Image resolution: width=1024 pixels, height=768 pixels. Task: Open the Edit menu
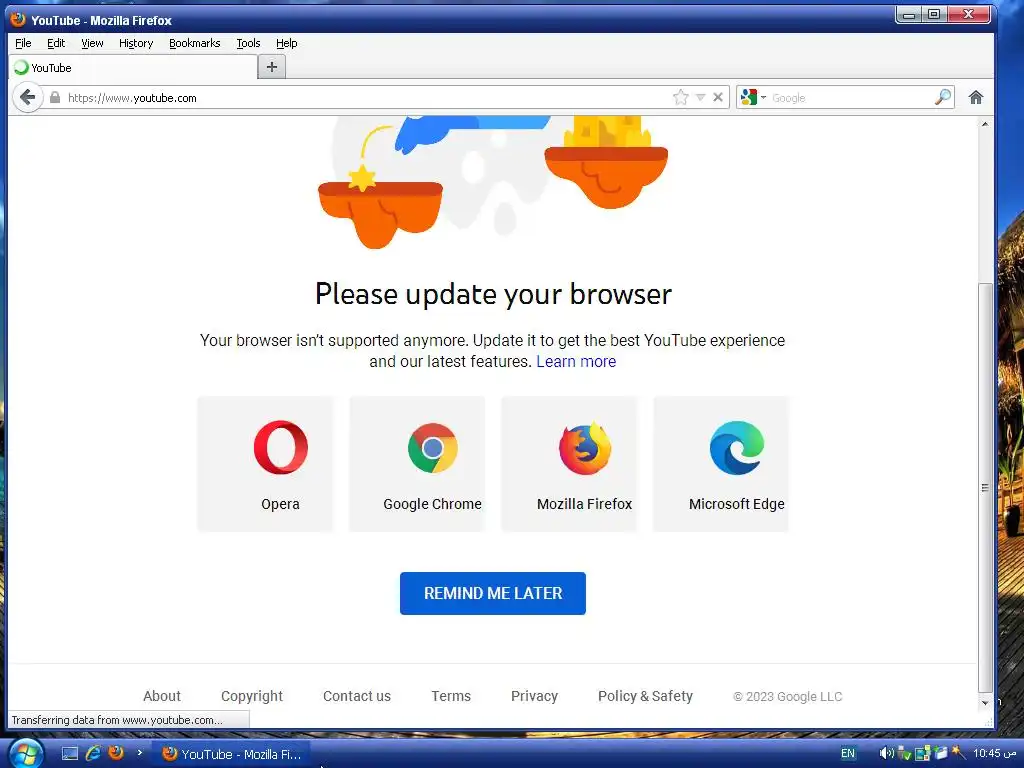pyautogui.click(x=56, y=43)
